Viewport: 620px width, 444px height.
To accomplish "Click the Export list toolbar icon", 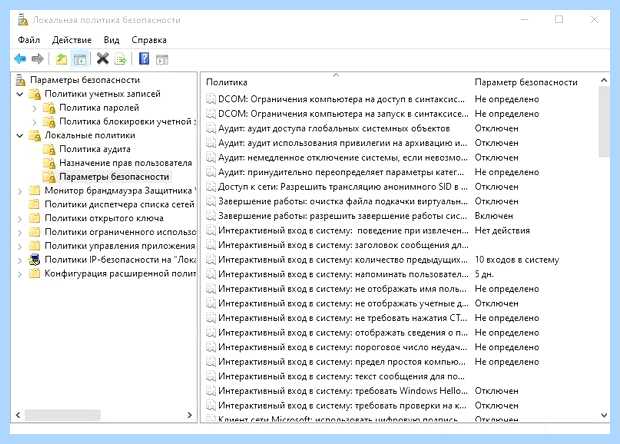I will point(121,59).
